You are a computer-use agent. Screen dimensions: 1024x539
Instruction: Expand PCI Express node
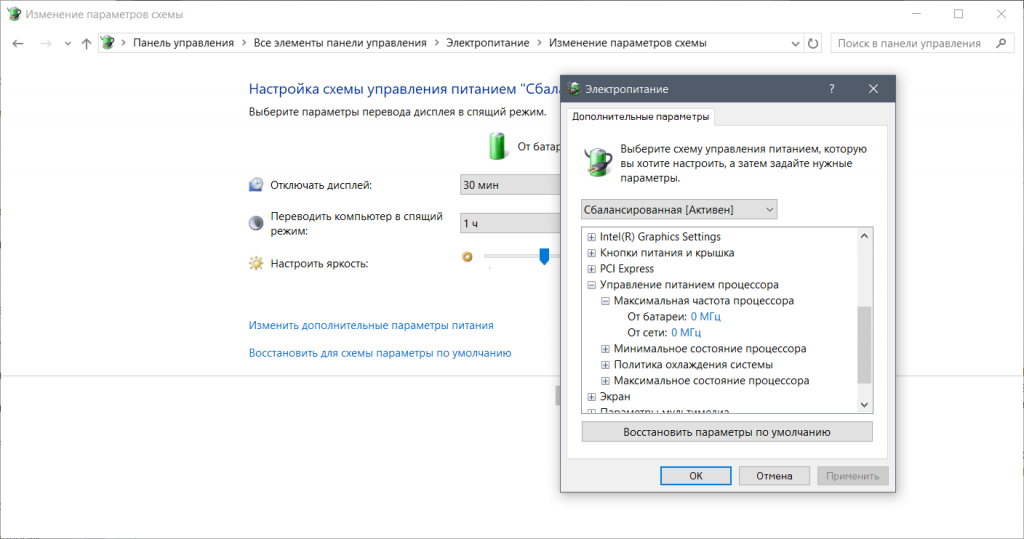[591, 269]
